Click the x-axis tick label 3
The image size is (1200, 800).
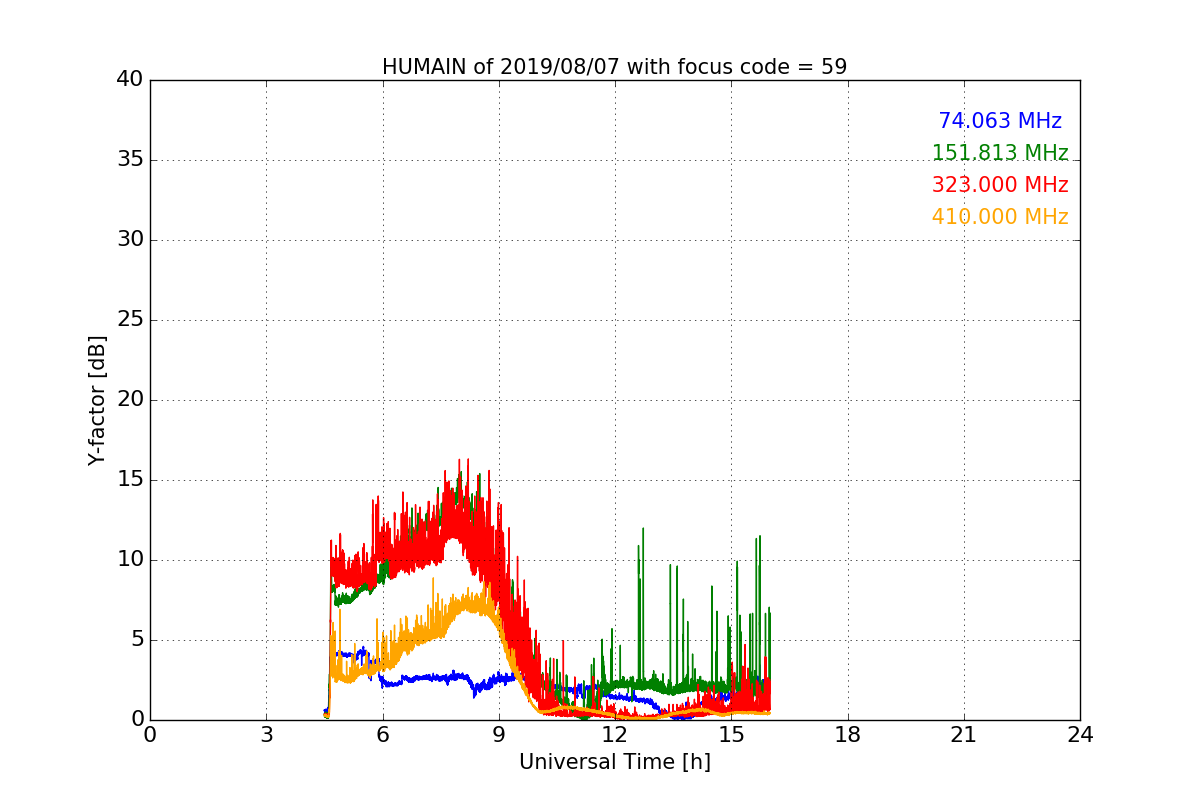click(266, 735)
